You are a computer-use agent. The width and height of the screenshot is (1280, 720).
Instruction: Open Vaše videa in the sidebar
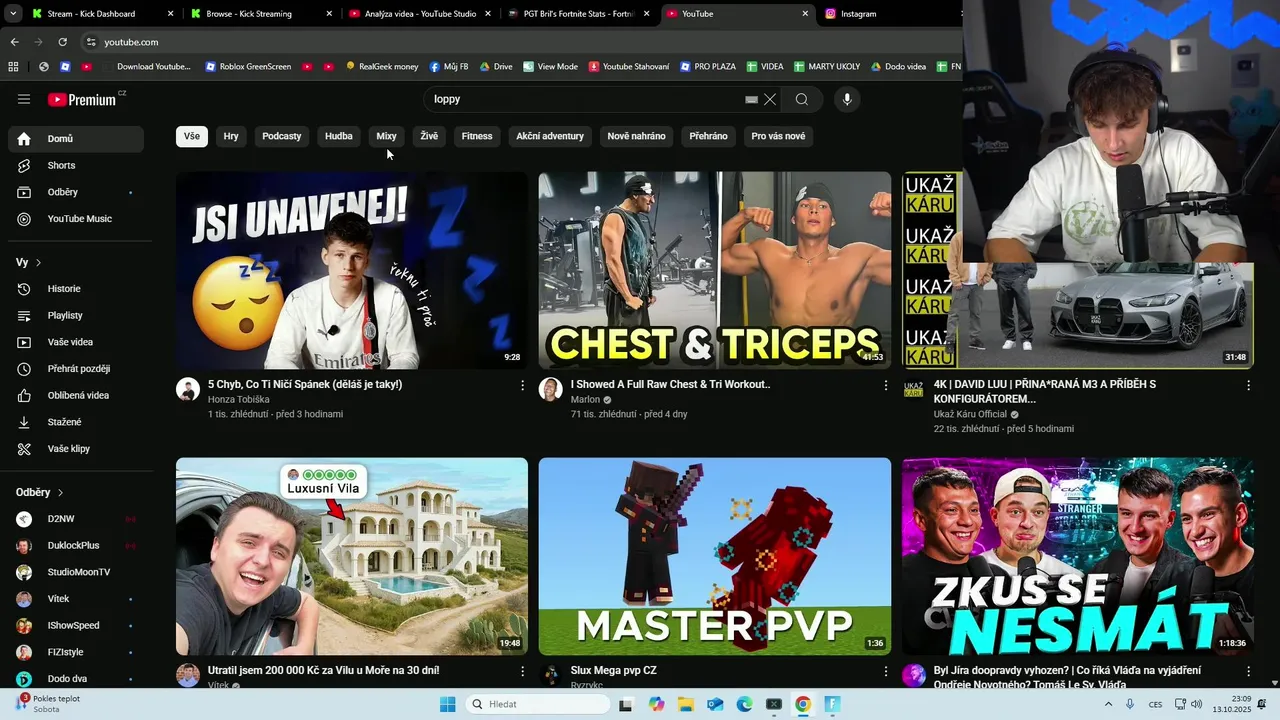pos(76,342)
